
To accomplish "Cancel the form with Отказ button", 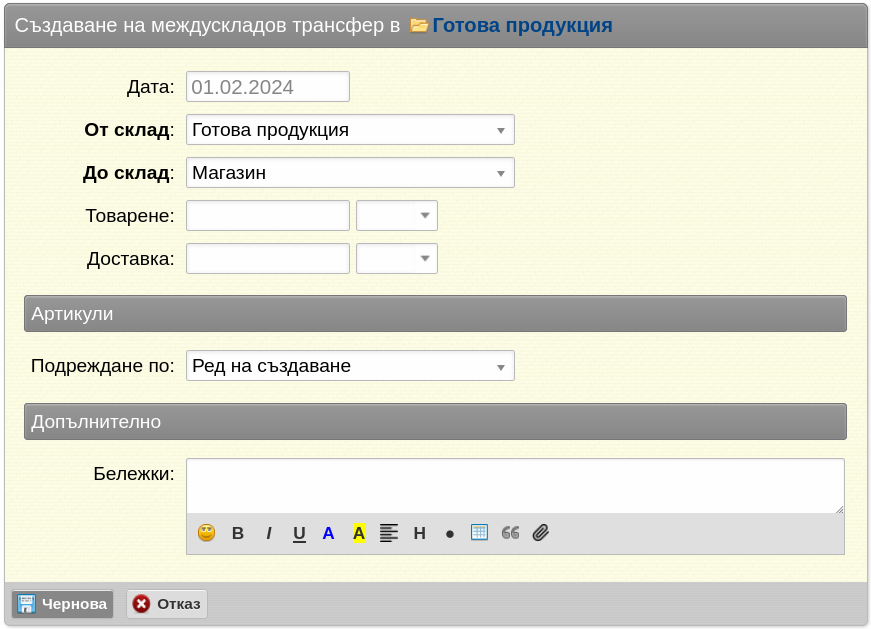I will pos(167,604).
